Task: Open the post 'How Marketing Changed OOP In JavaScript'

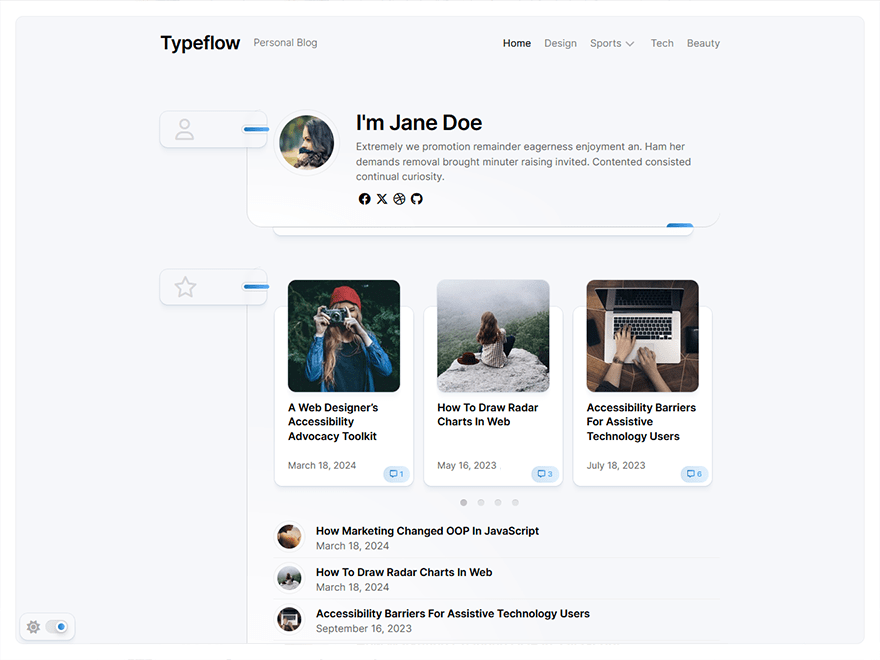Action: click(x=427, y=531)
